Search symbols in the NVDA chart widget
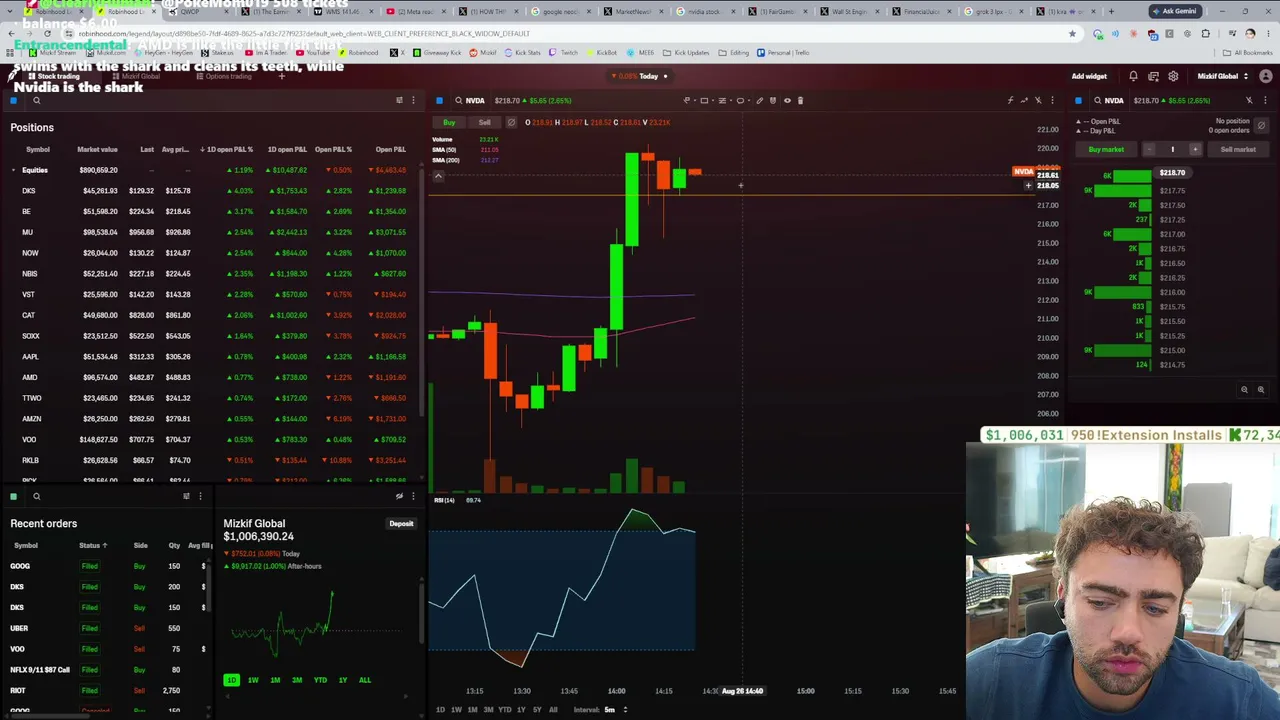The height and width of the screenshot is (720, 1280). (459, 100)
